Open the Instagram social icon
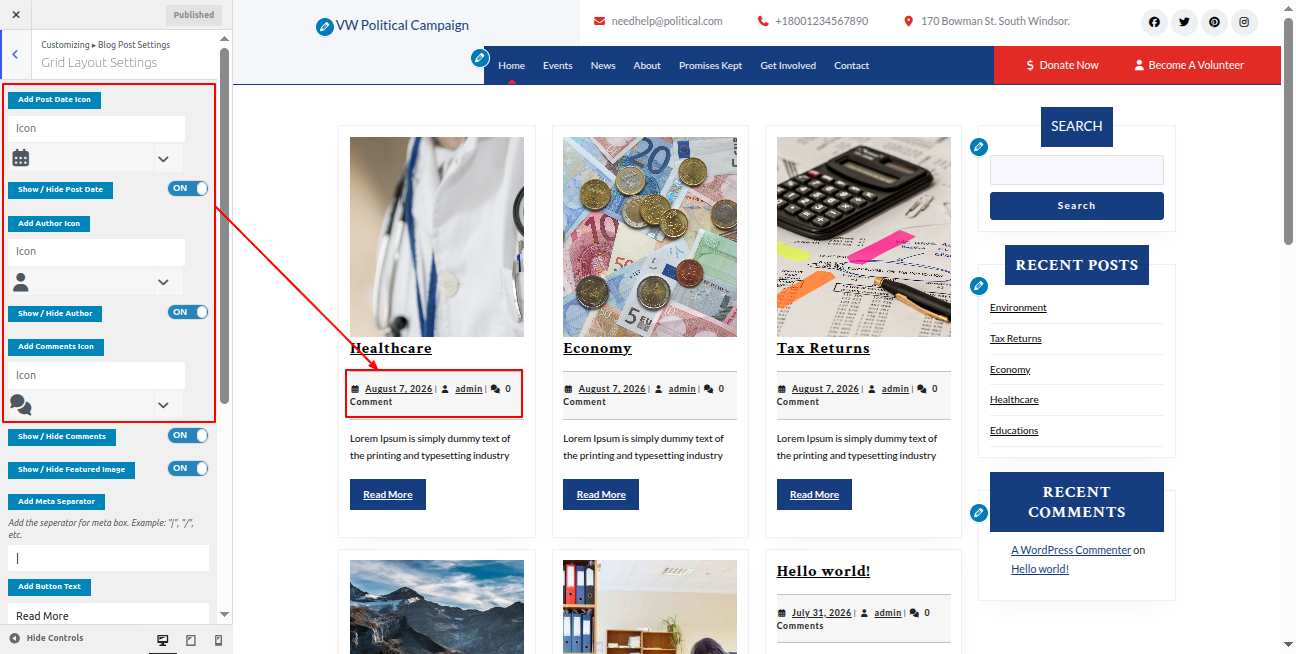 click(x=1244, y=22)
